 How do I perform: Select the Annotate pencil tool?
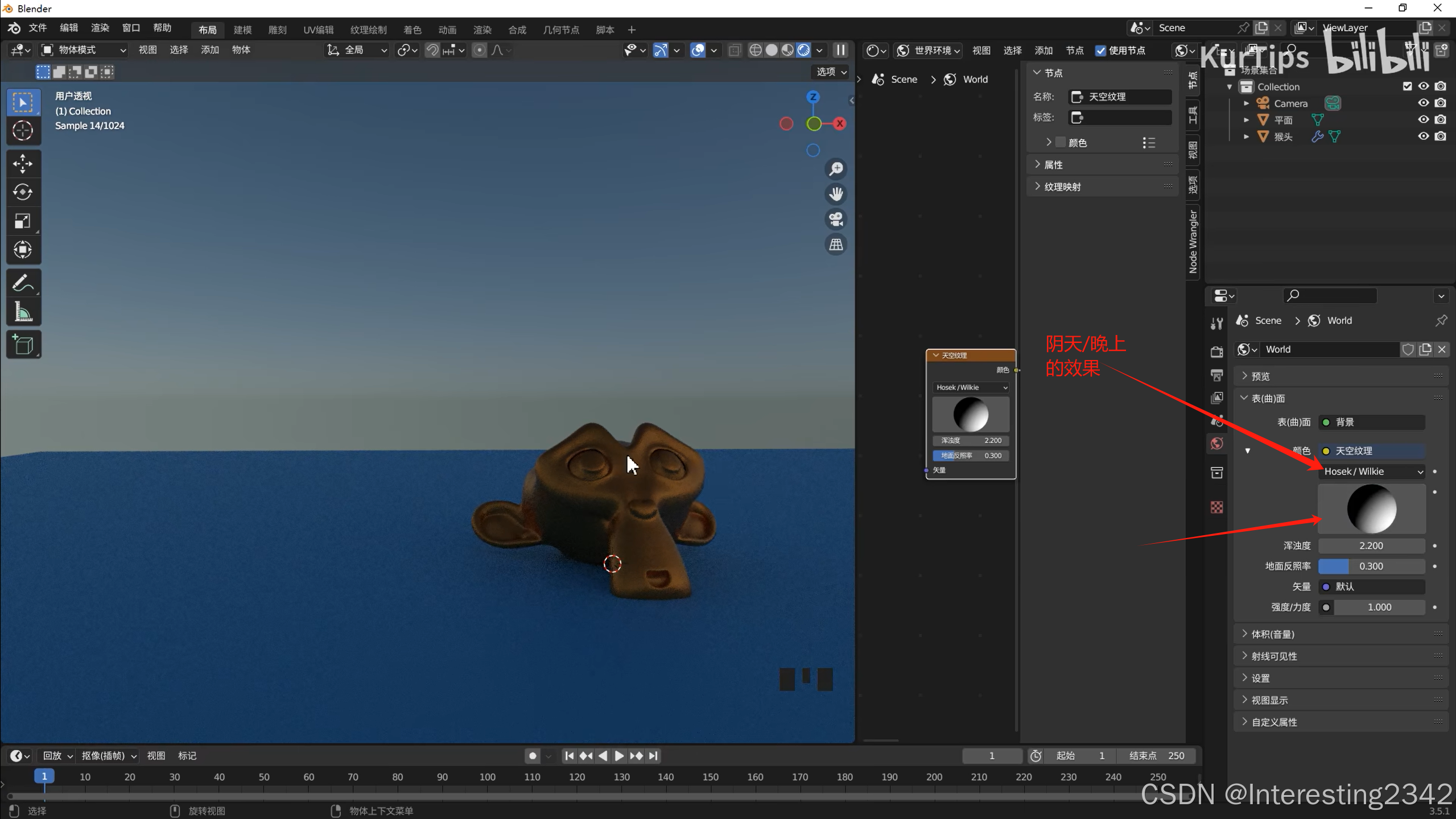[23, 283]
